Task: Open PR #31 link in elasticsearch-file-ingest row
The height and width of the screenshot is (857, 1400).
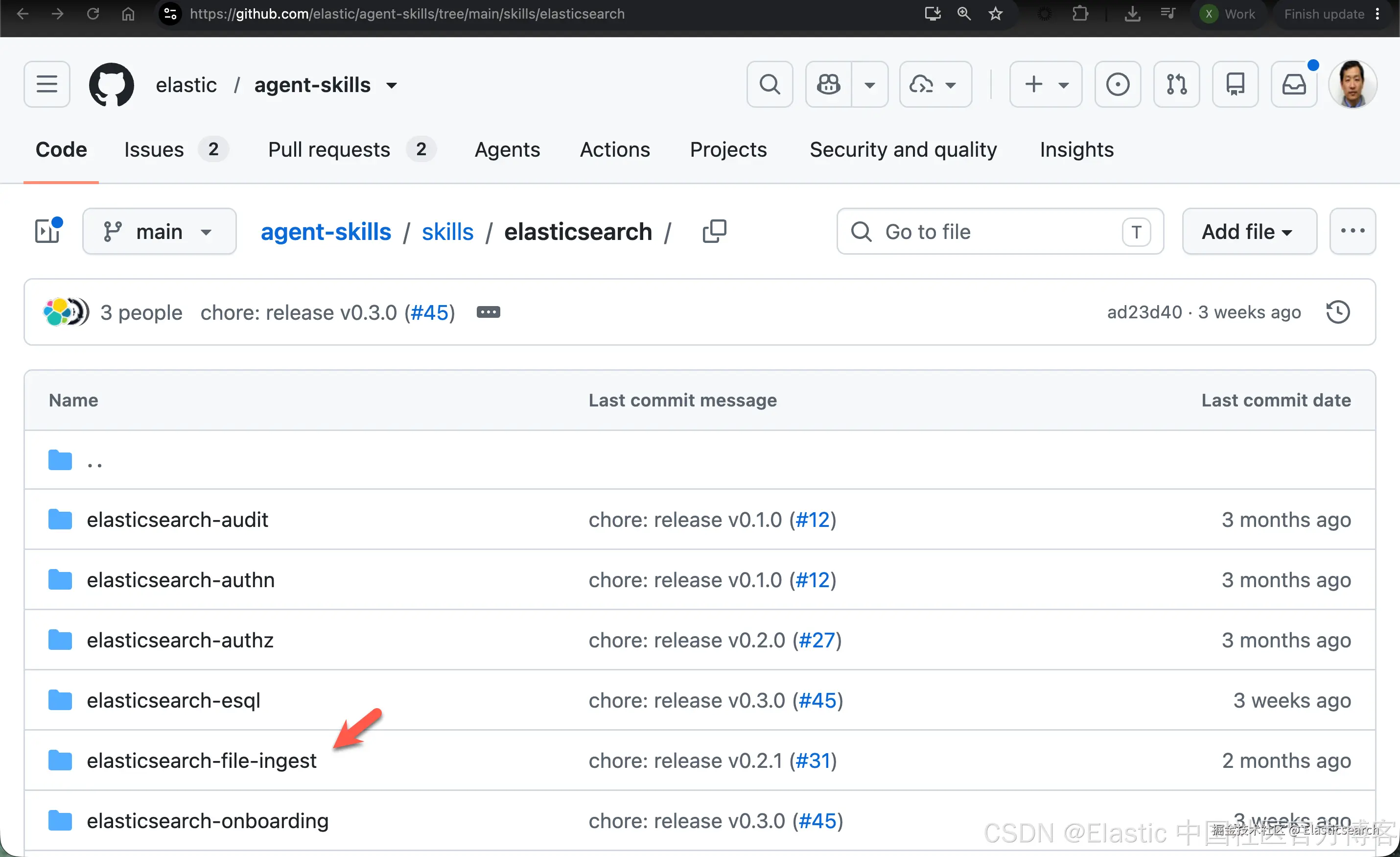Action: pos(813,761)
